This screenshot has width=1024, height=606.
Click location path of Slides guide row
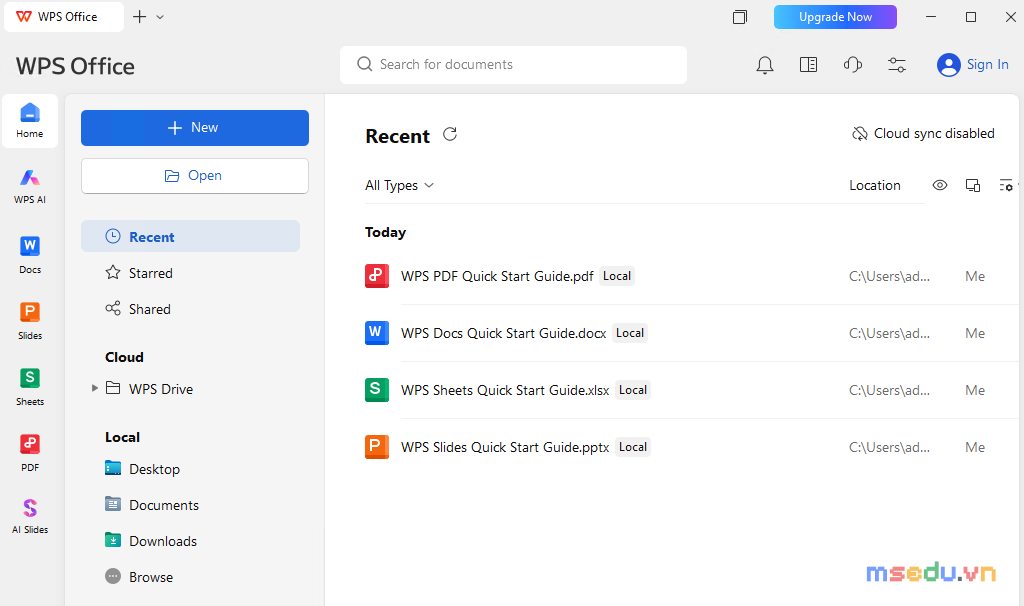pos(889,447)
